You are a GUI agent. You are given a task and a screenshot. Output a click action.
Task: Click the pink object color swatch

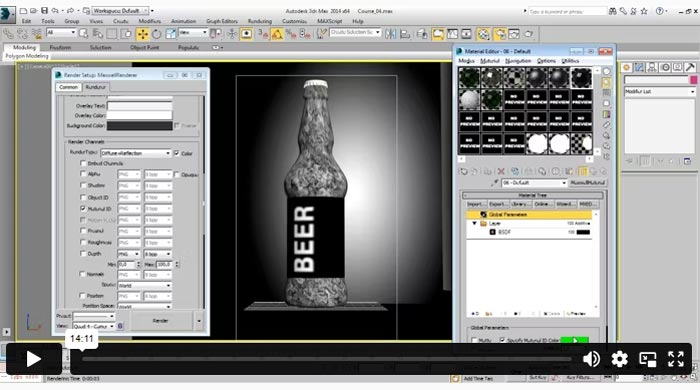(693, 80)
